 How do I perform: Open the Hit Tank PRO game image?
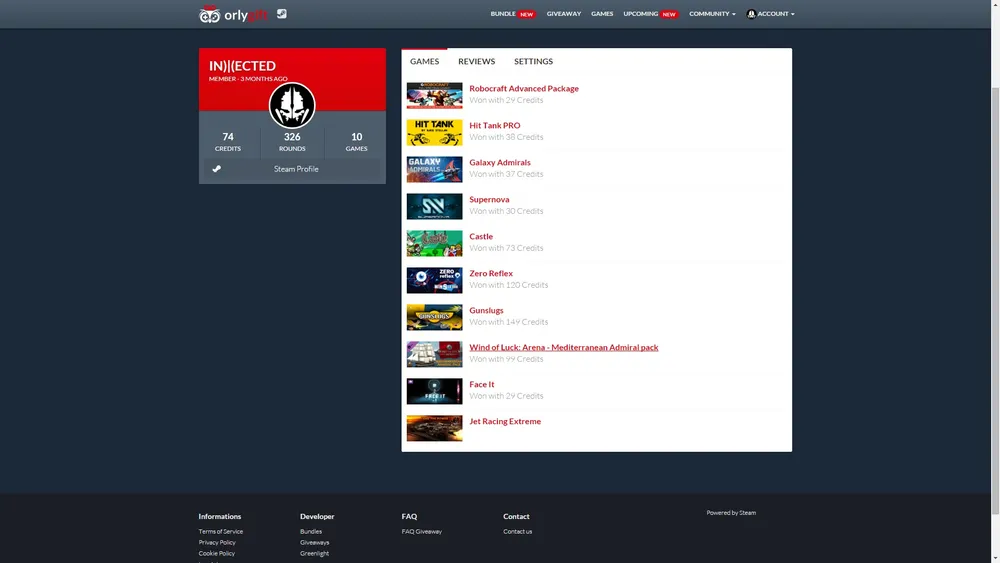434,132
